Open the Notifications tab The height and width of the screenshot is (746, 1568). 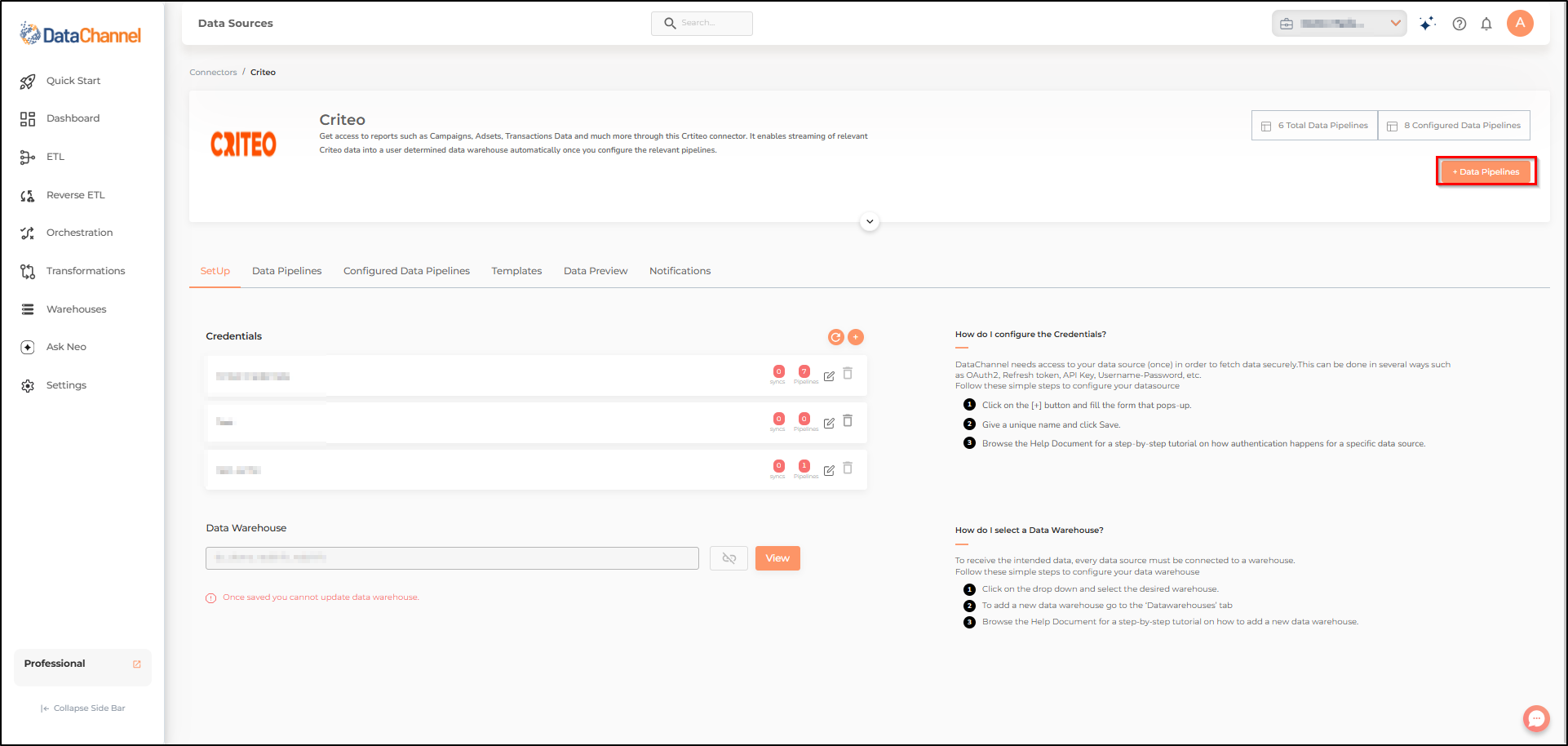pyautogui.click(x=680, y=271)
